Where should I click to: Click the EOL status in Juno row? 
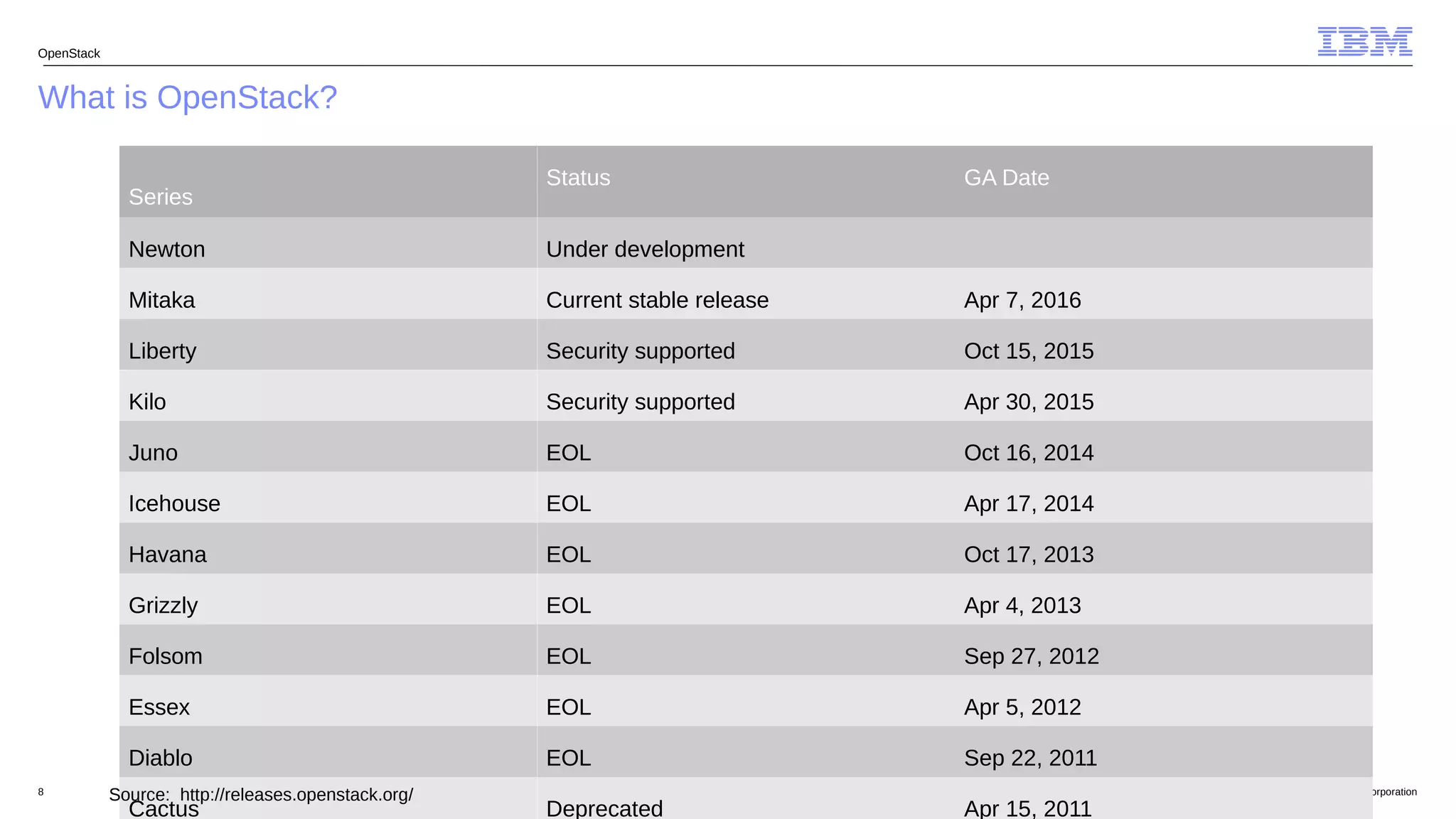click(x=569, y=453)
